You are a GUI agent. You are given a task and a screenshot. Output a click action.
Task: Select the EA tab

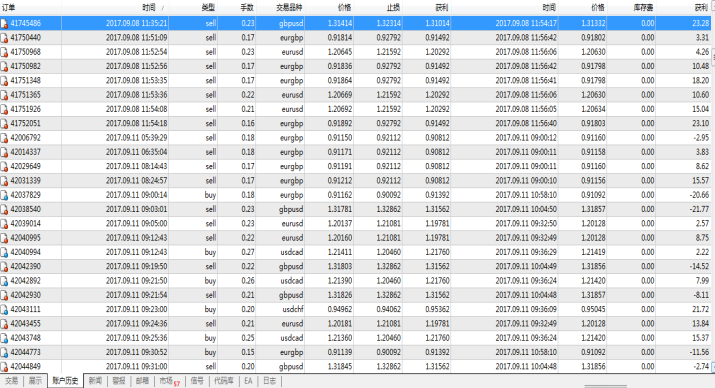click(x=248, y=381)
